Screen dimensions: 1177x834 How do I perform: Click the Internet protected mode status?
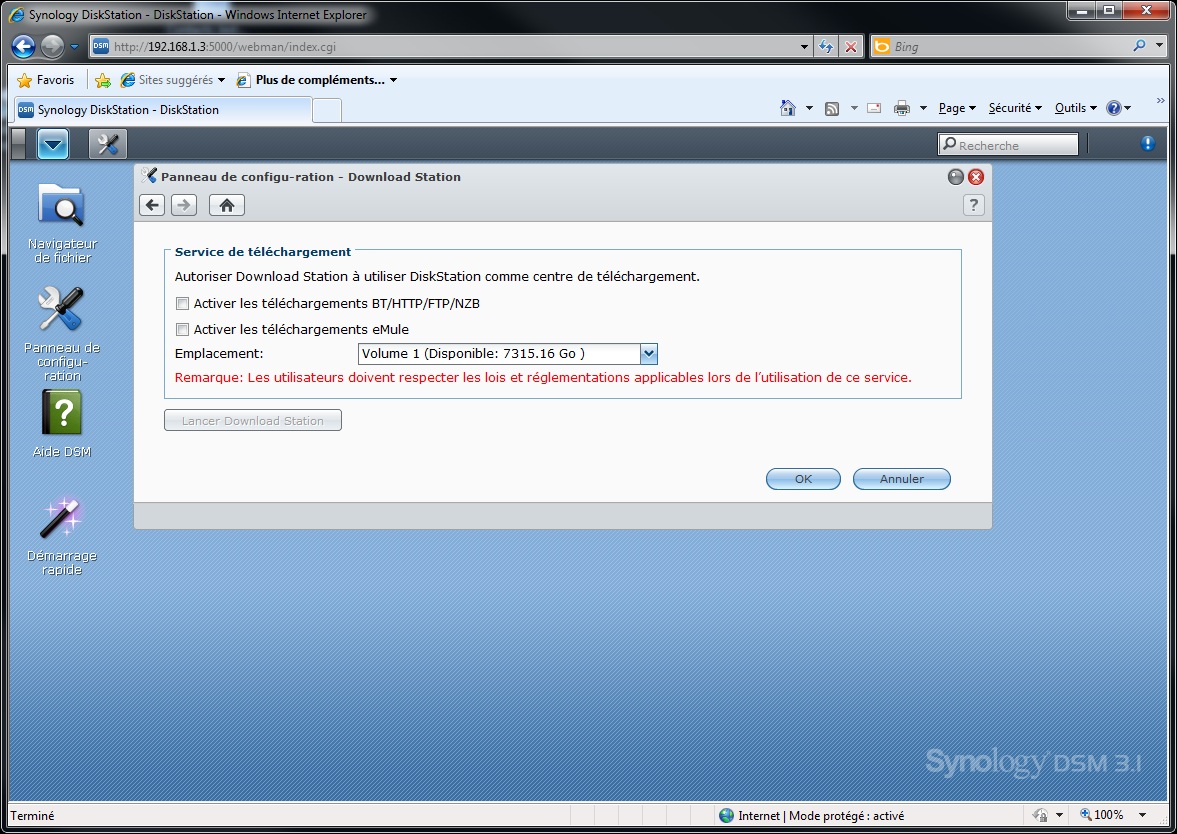click(812, 815)
